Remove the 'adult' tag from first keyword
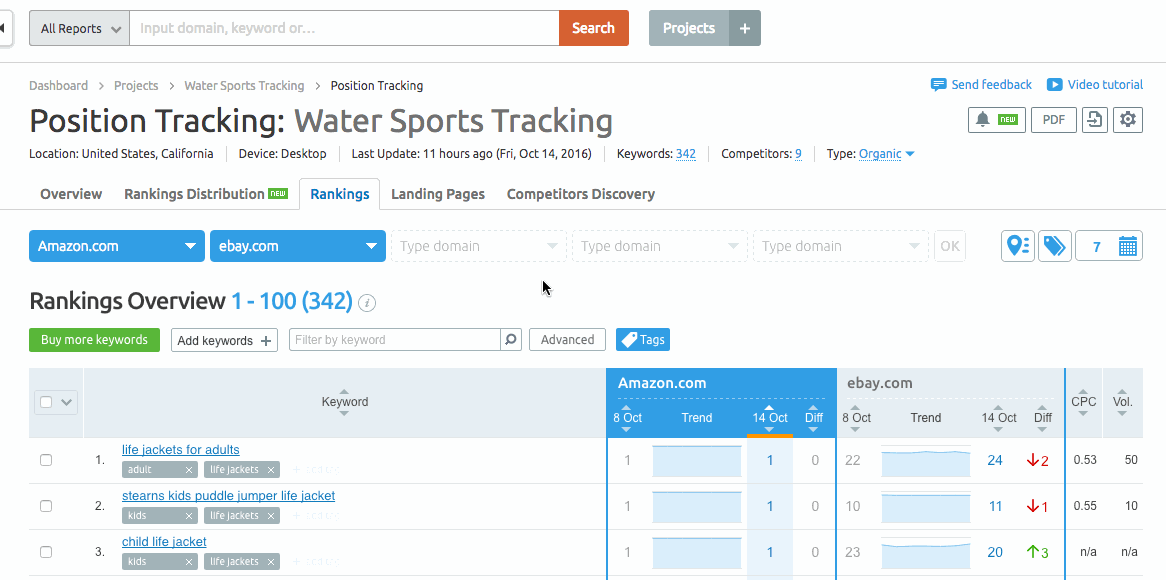The image size is (1166, 580). 189,470
